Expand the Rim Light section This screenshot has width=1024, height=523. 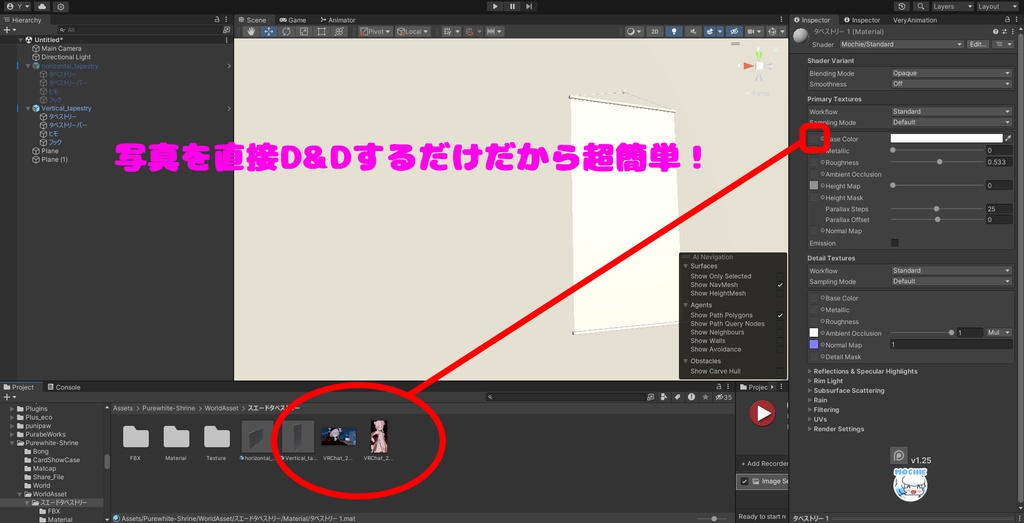click(x=827, y=381)
